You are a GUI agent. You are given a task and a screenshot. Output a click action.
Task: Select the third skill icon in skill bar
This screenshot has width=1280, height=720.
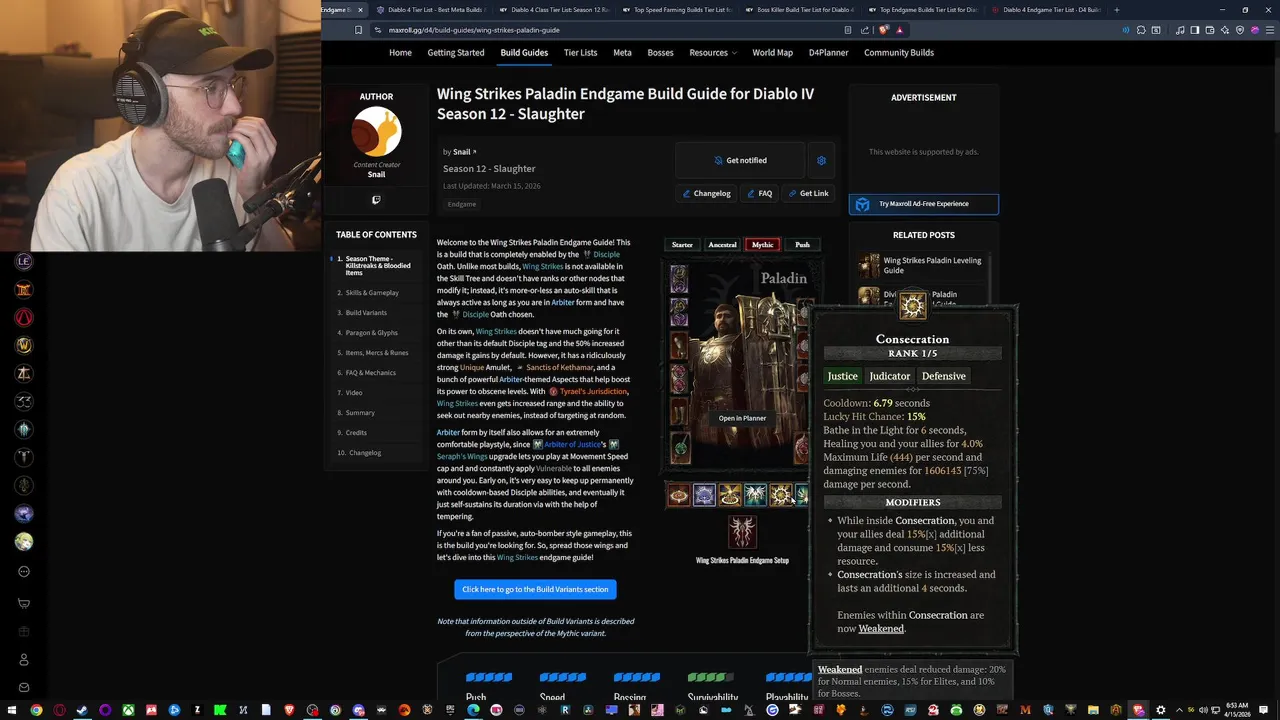[x=730, y=495]
